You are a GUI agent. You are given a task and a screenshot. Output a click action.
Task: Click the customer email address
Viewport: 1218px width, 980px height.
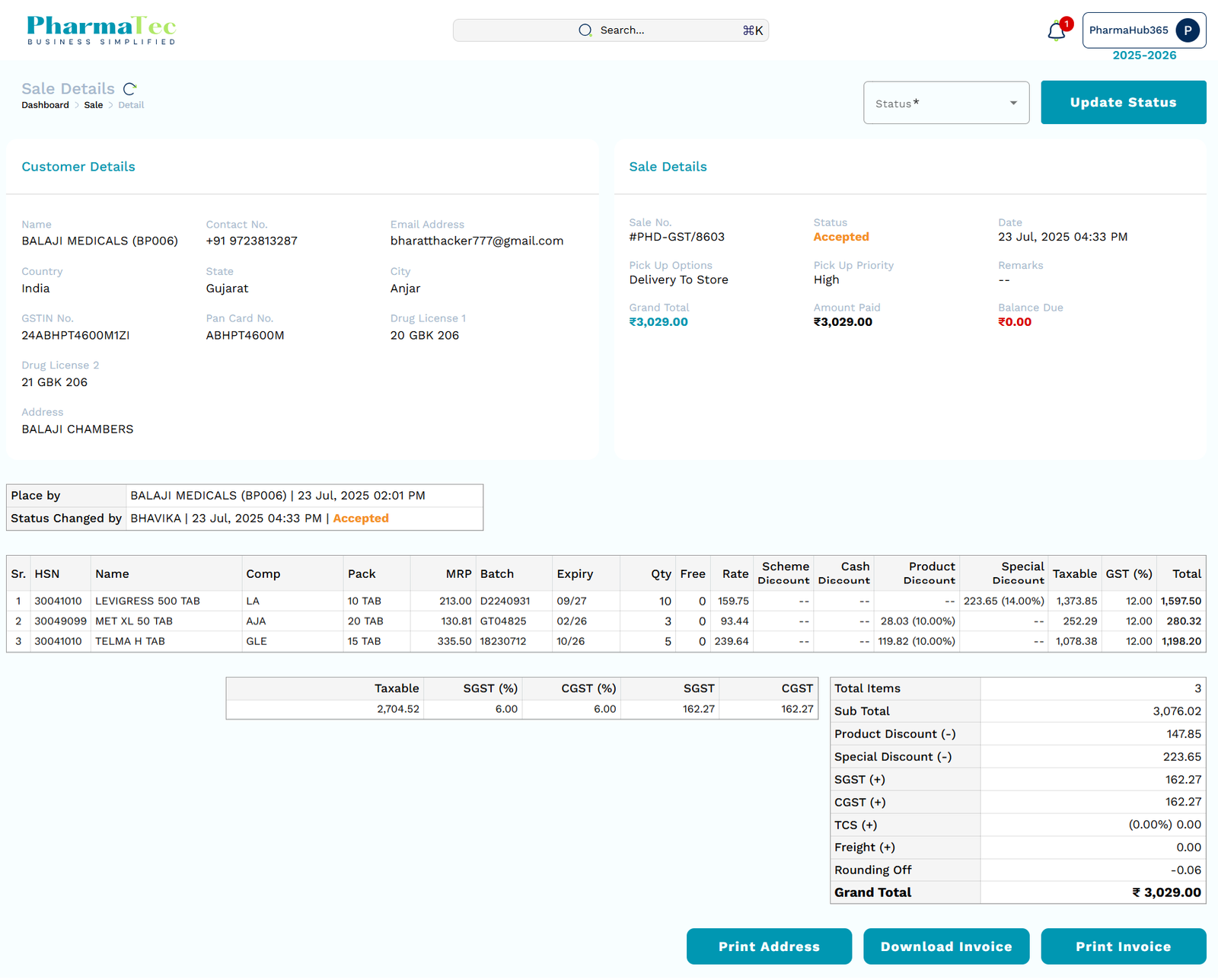[x=477, y=241]
